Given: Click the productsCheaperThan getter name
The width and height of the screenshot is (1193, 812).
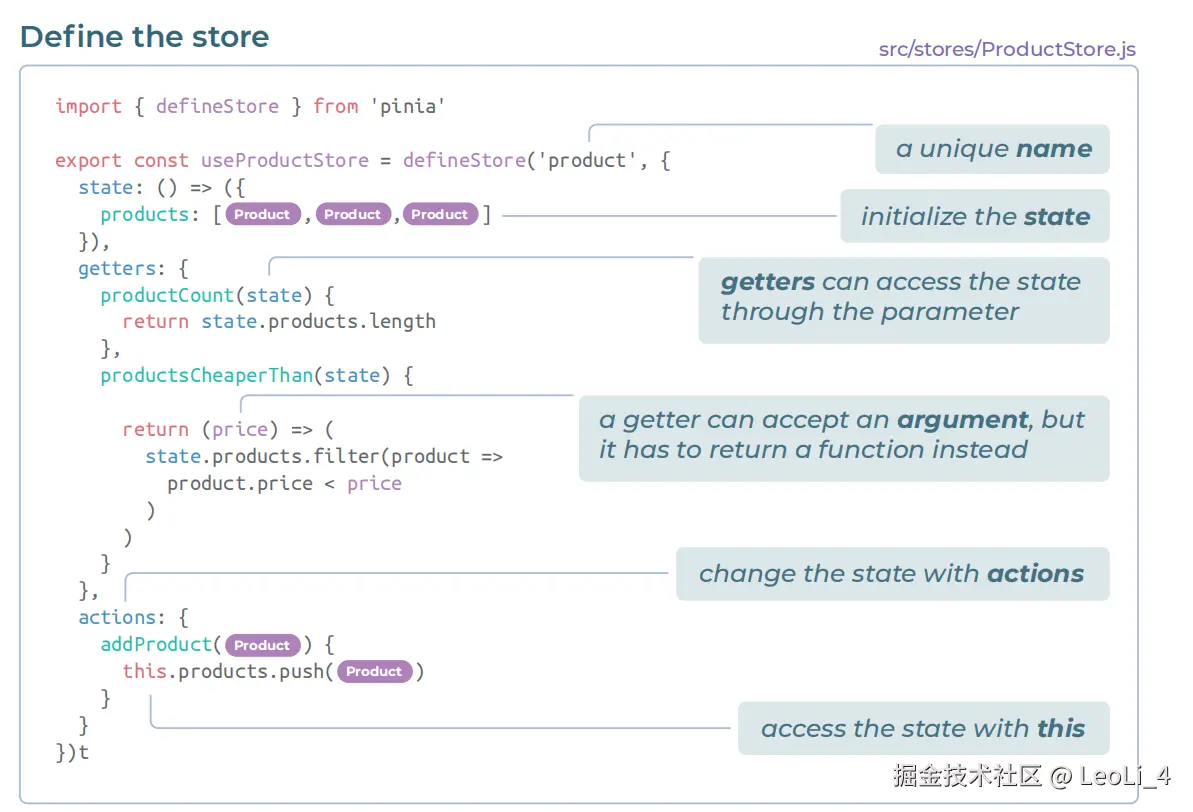Looking at the screenshot, I should (206, 375).
